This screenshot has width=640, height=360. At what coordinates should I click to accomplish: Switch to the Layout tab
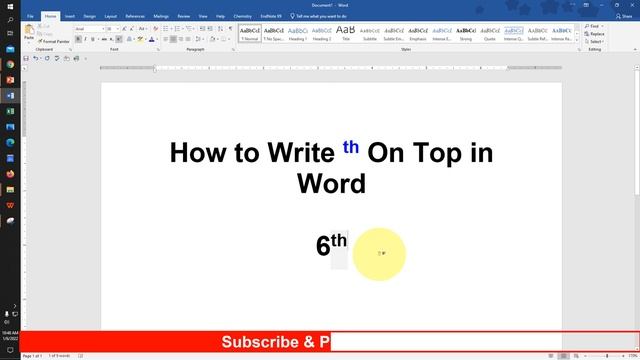coord(111,16)
